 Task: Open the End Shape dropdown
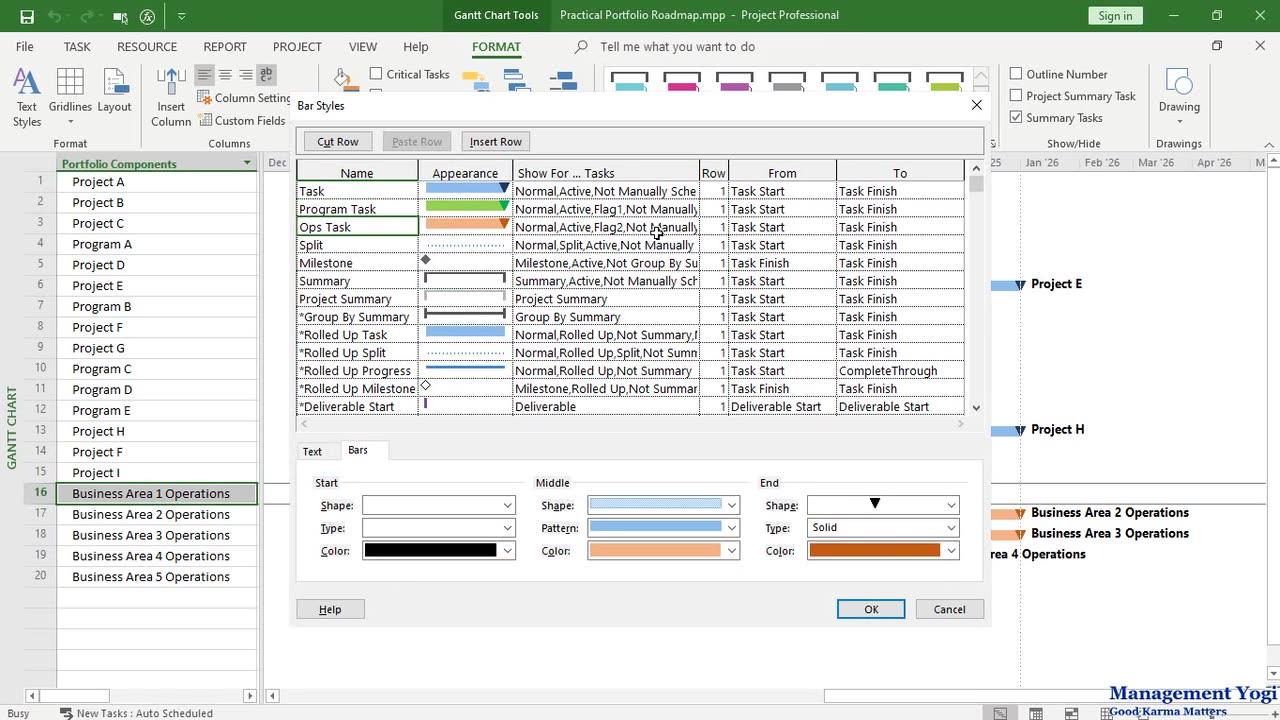click(951, 506)
